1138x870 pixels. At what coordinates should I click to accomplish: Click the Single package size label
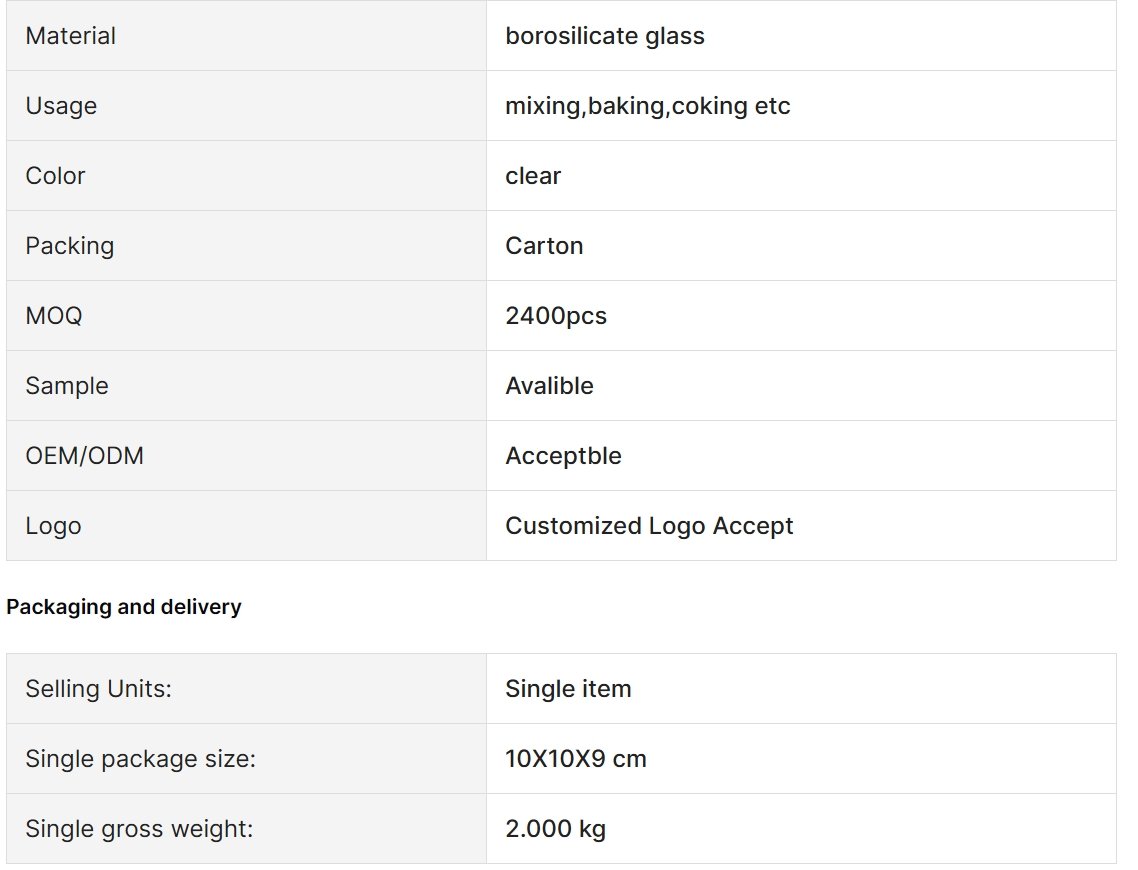tap(141, 758)
